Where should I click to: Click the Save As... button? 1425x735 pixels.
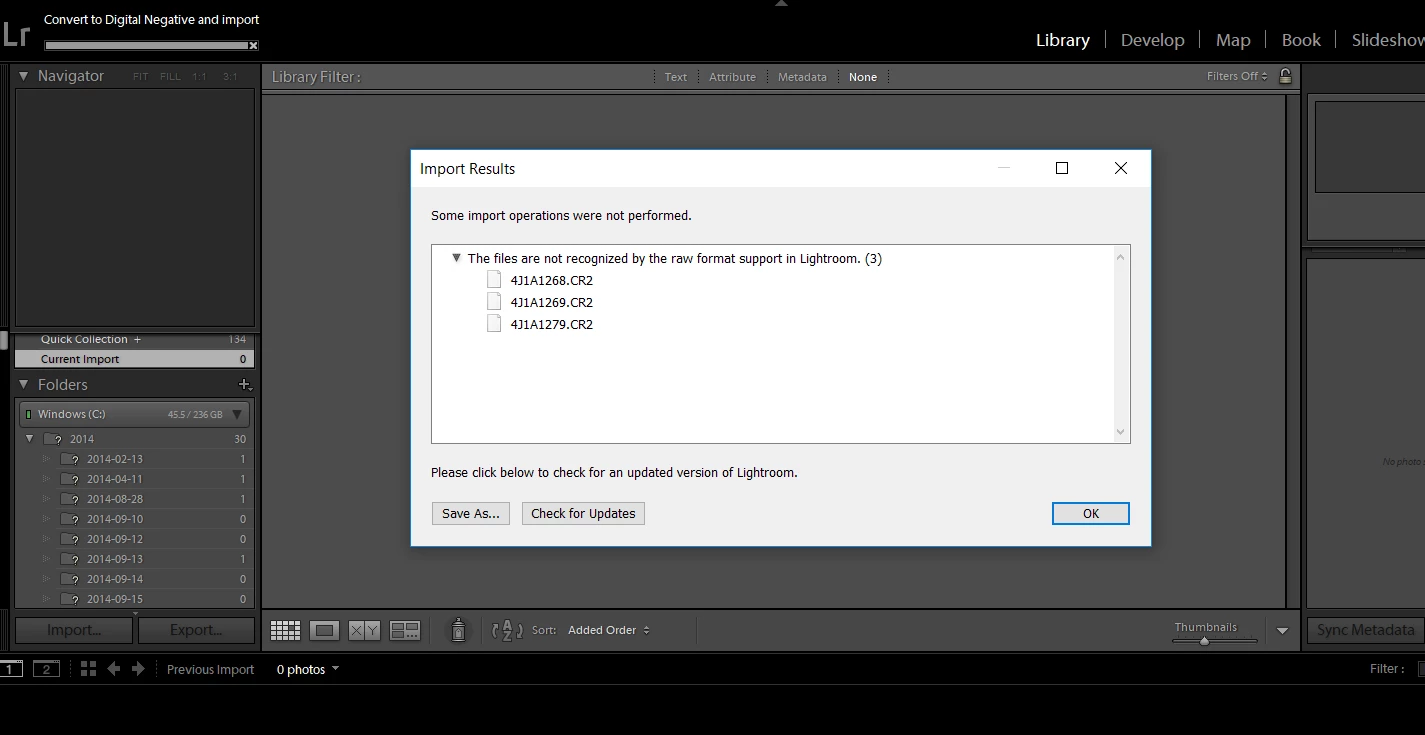click(x=471, y=513)
